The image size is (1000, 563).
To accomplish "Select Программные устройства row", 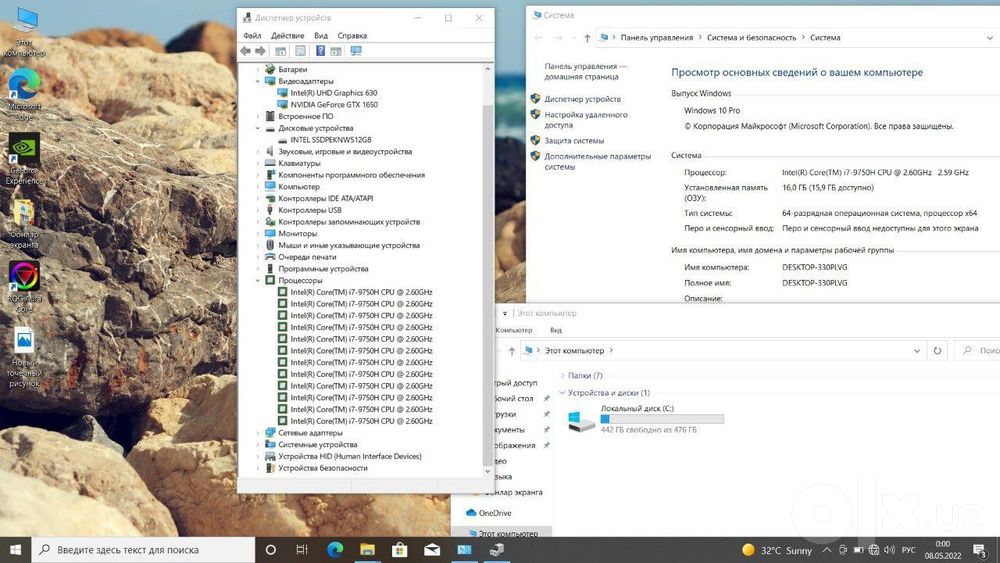I will pyautogui.click(x=323, y=268).
